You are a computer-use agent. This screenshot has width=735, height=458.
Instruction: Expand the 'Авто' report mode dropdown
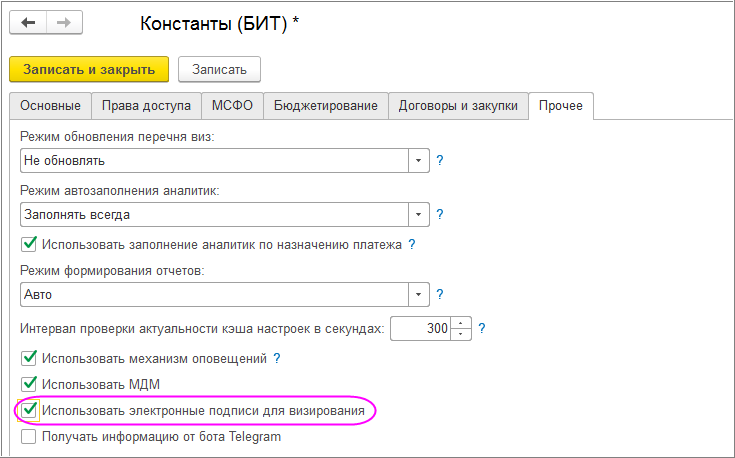coord(418,295)
